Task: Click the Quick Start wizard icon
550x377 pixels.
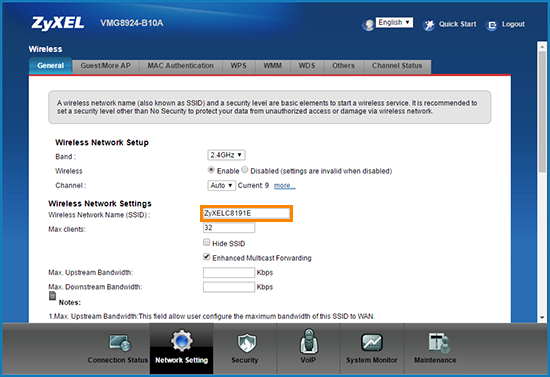Action: tap(428, 25)
